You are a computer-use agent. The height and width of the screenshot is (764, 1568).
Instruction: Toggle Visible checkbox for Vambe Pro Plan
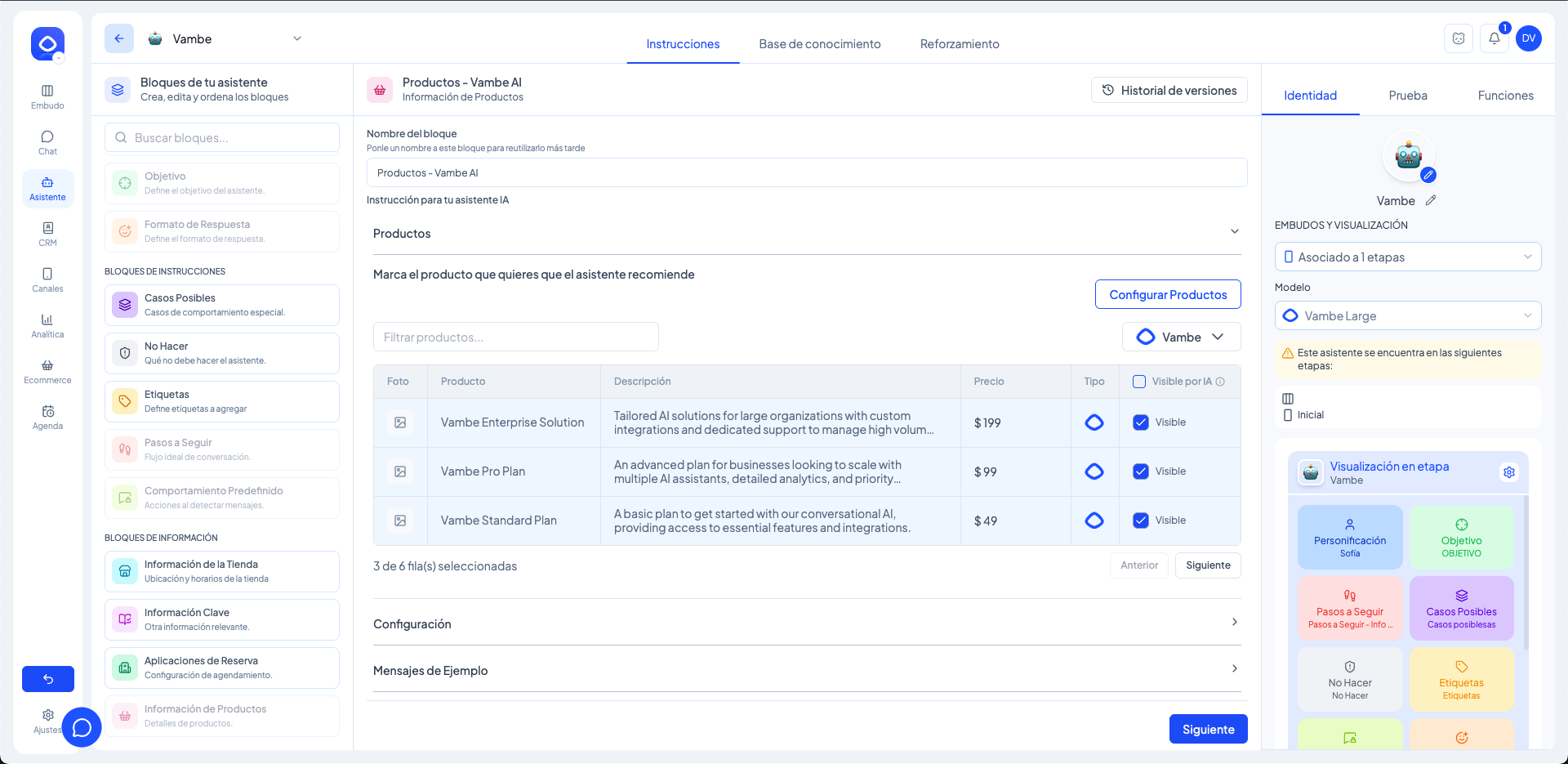(x=1141, y=471)
